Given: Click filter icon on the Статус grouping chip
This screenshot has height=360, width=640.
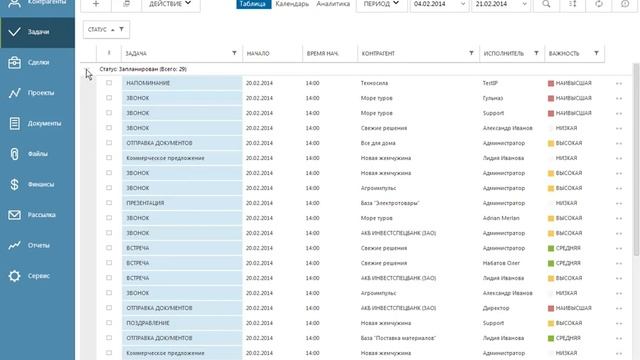Looking at the screenshot, I should [121, 29].
